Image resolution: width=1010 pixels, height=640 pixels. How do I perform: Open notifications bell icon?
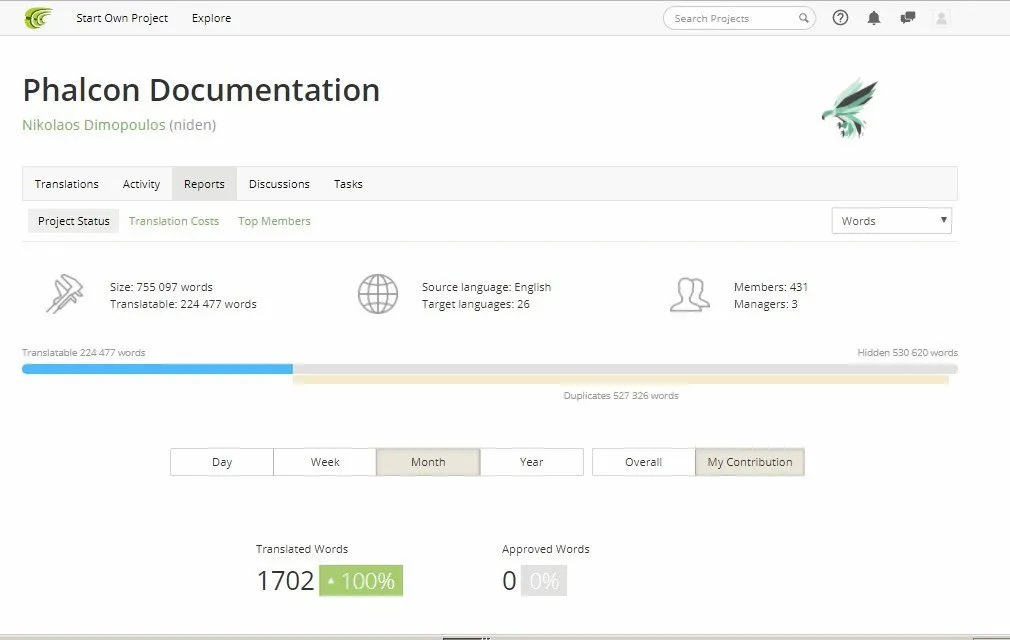pos(873,18)
